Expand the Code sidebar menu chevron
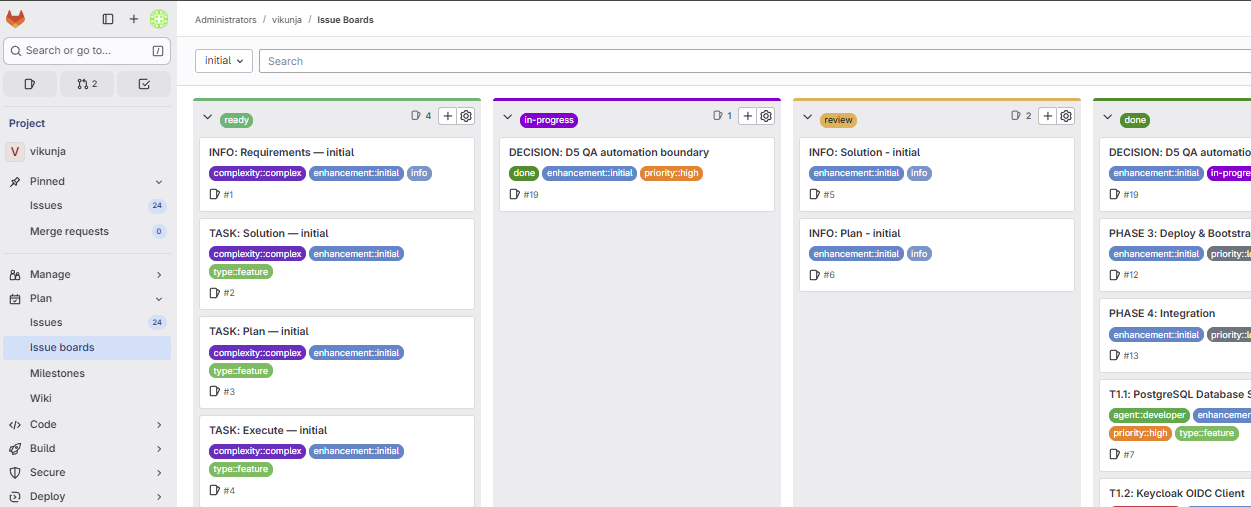Image resolution: width=1251 pixels, height=507 pixels. 159,424
